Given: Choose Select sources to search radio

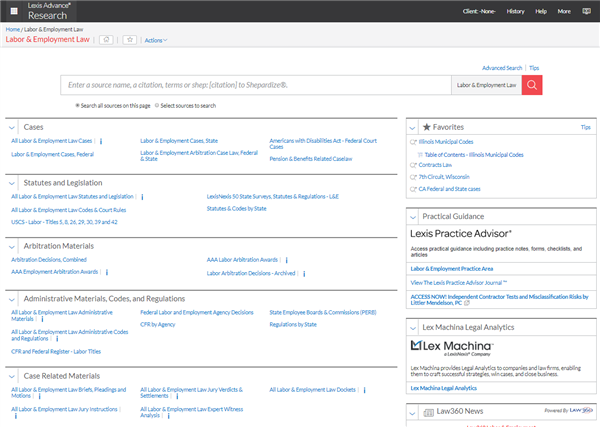Looking at the screenshot, I should pos(157,105).
